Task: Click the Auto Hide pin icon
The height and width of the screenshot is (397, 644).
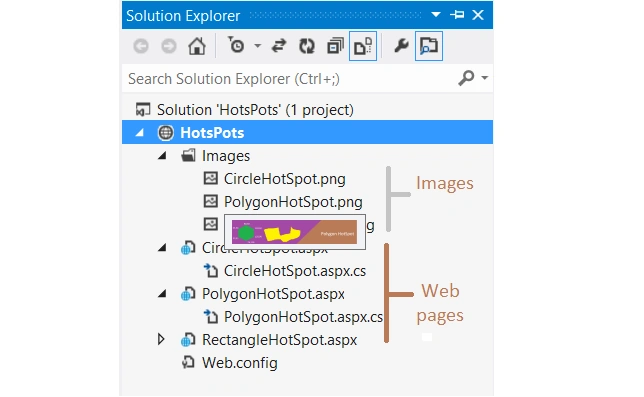Action: coord(457,15)
